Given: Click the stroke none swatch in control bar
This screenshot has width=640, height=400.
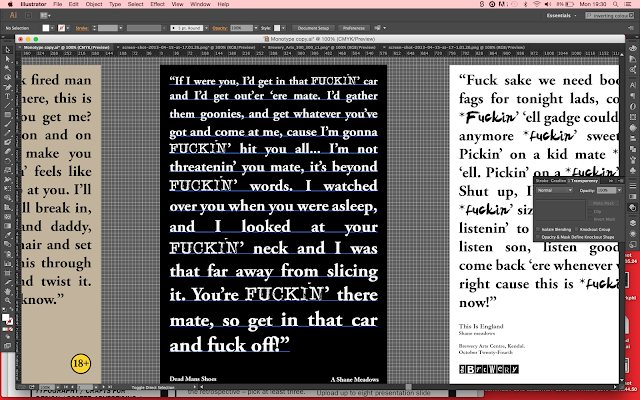Looking at the screenshot, I should point(61,28).
